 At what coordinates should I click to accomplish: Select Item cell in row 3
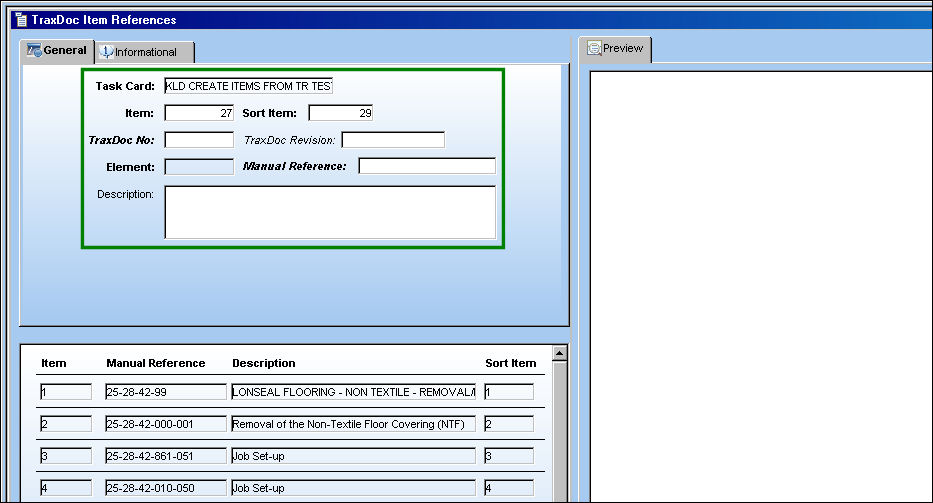pos(66,456)
